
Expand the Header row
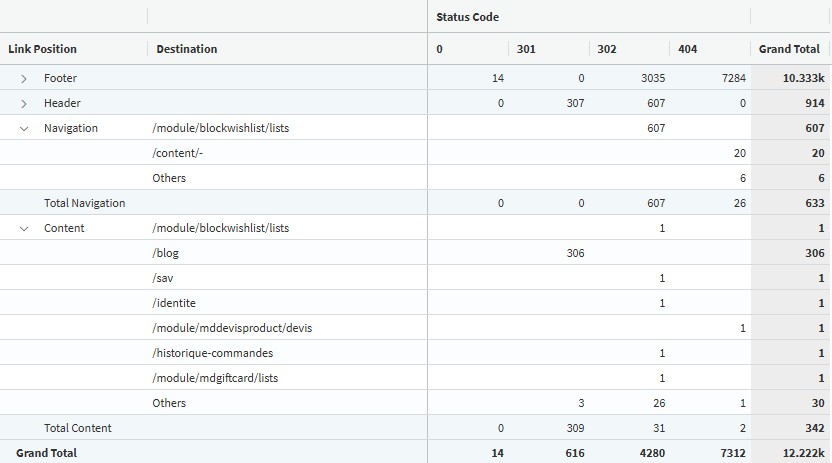24,103
